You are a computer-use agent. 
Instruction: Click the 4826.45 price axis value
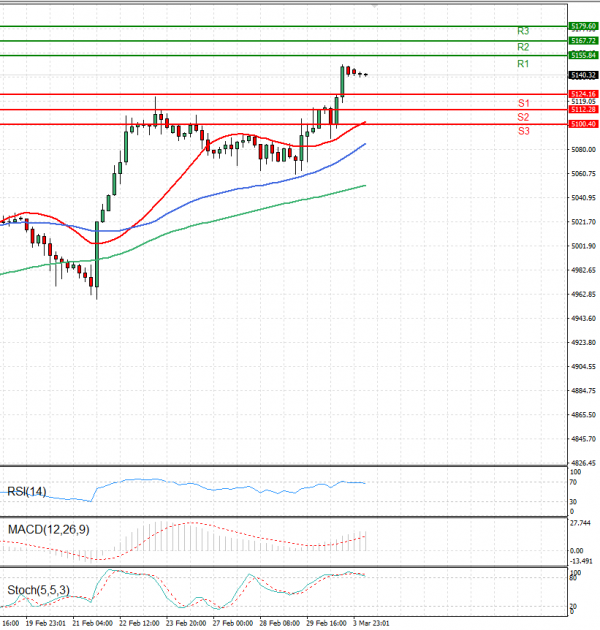point(584,463)
